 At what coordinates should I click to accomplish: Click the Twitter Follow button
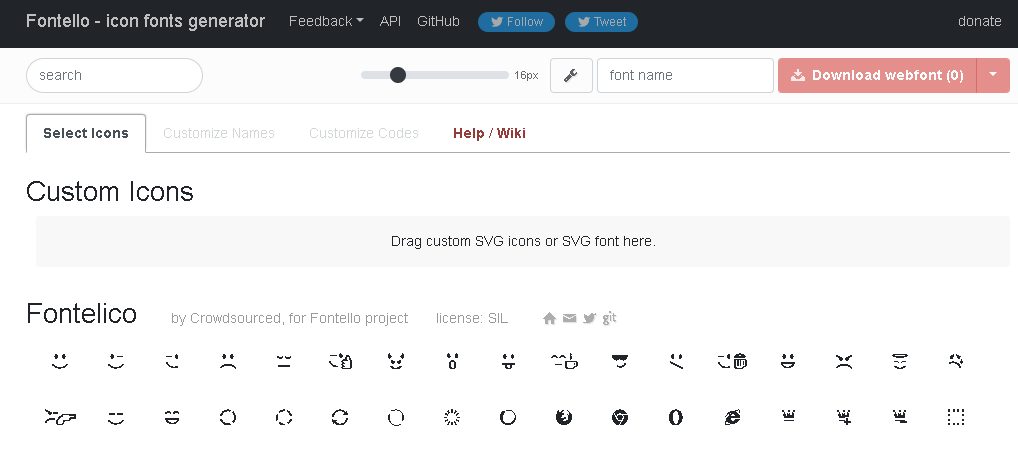pyautogui.click(x=516, y=22)
